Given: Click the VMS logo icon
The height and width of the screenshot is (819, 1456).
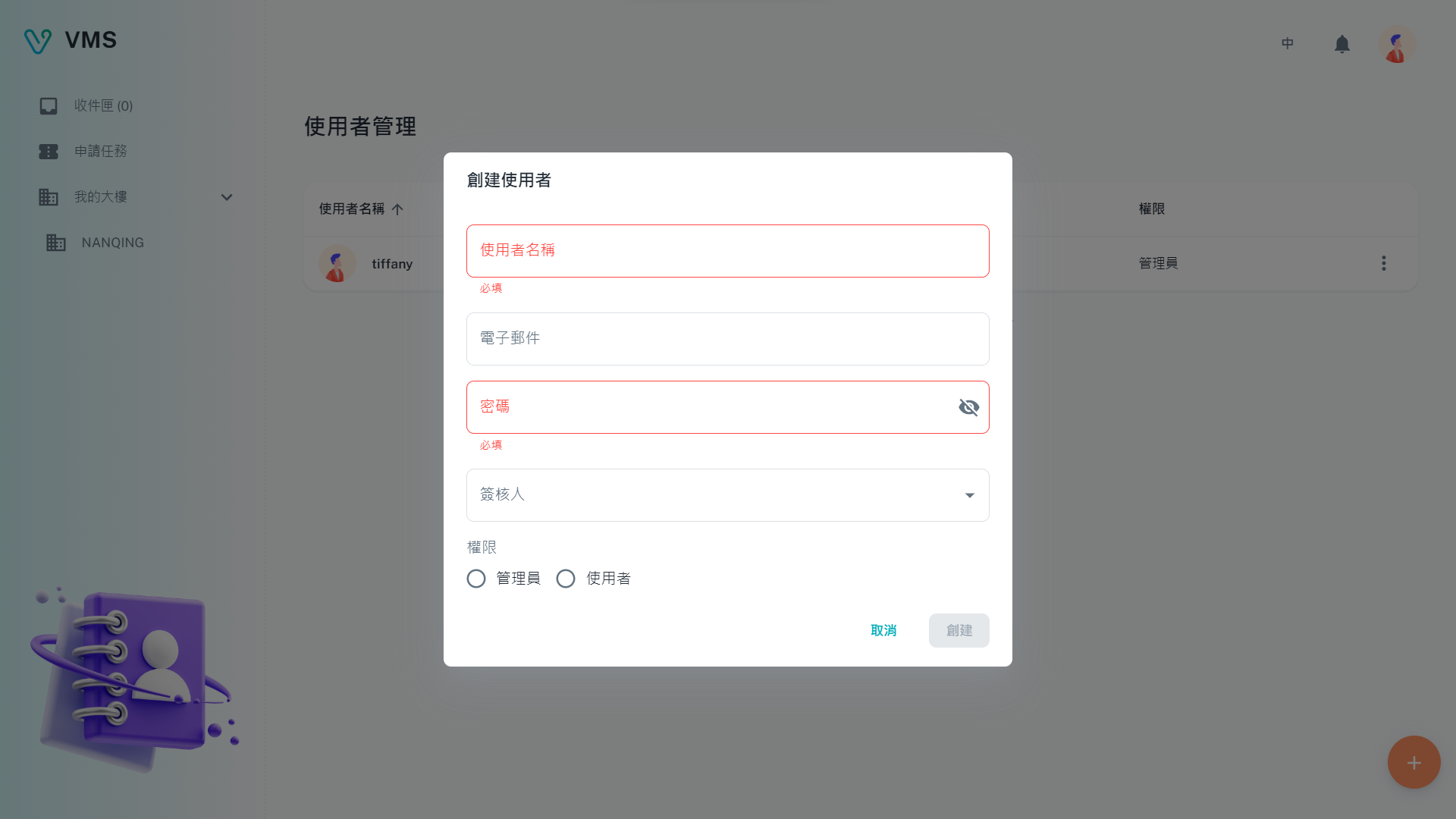Looking at the screenshot, I should (x=37, y=41).
